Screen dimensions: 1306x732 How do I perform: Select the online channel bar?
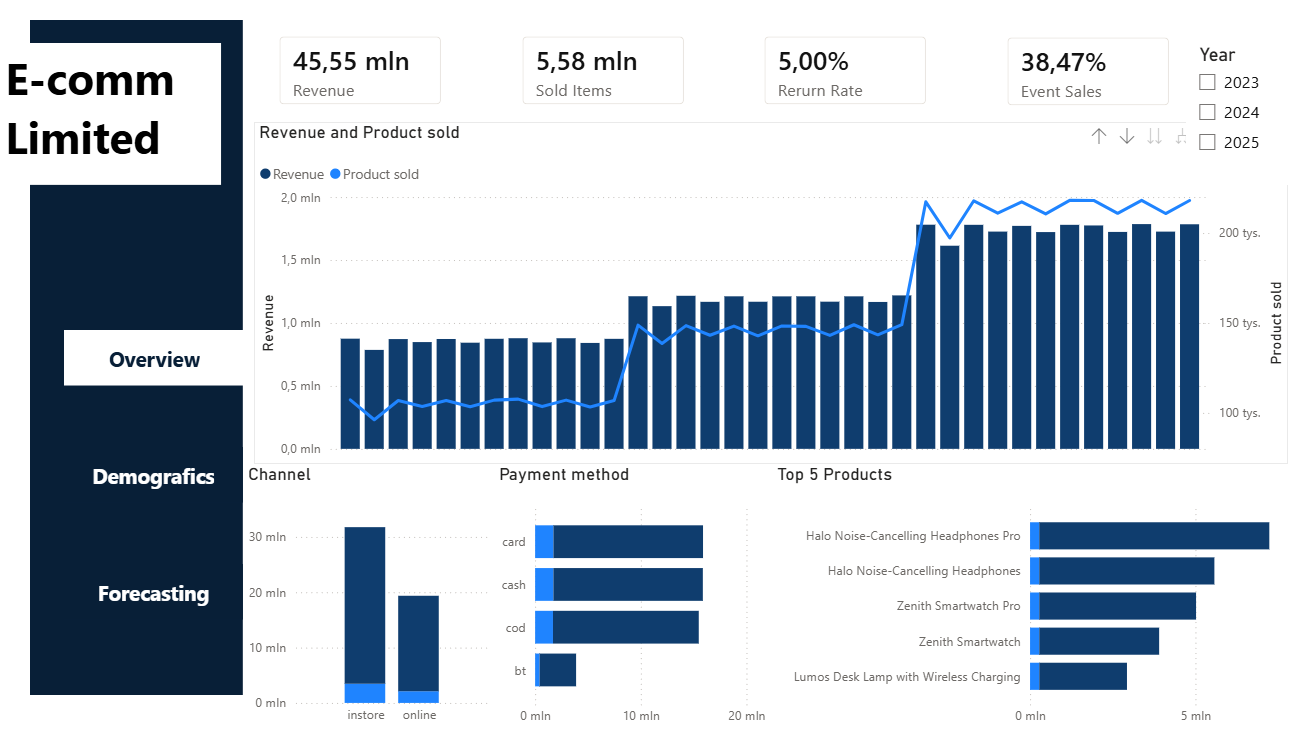418,649
